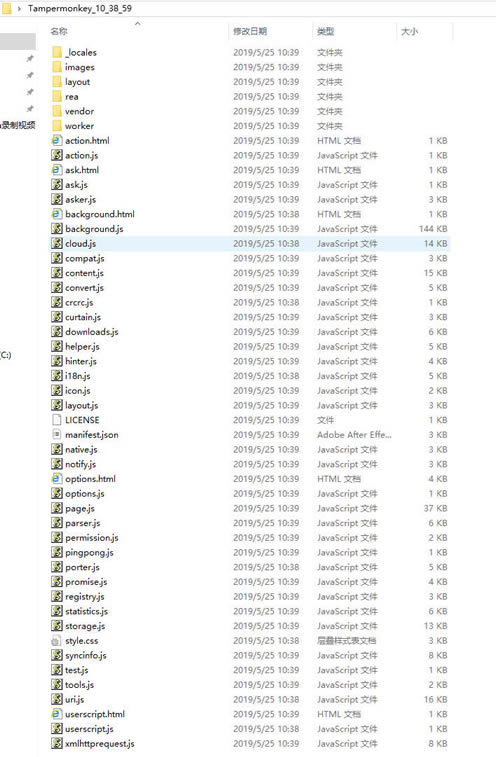Select the layout.js file name

(82, 405)
